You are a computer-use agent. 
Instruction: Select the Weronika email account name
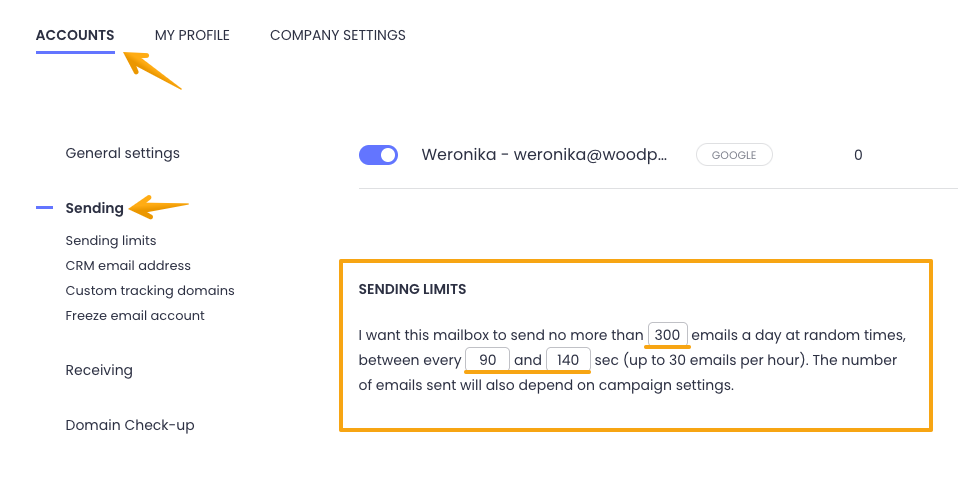545,155
